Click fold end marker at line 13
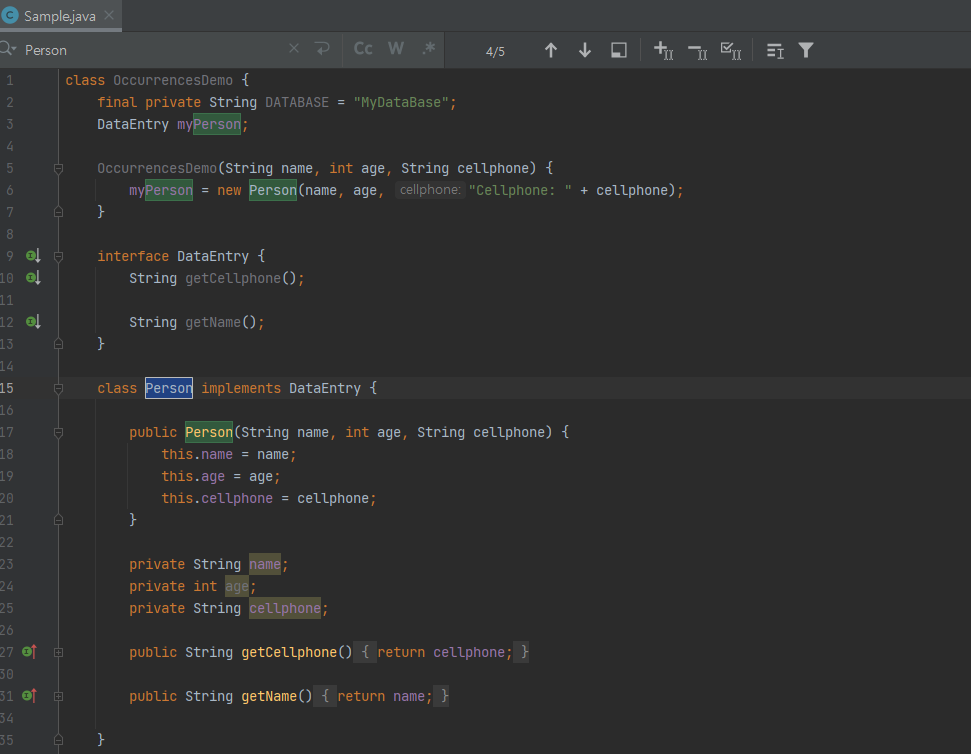Screen dimensions: 971x754 point(58,344)
